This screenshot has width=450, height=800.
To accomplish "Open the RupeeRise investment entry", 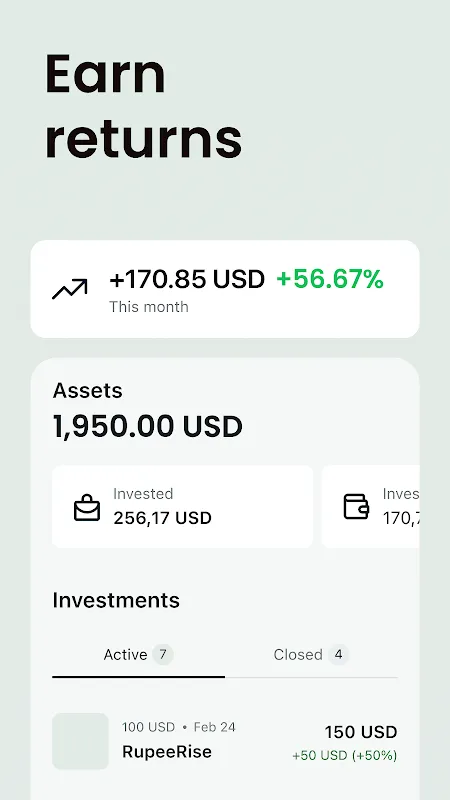I will [225, 741].
